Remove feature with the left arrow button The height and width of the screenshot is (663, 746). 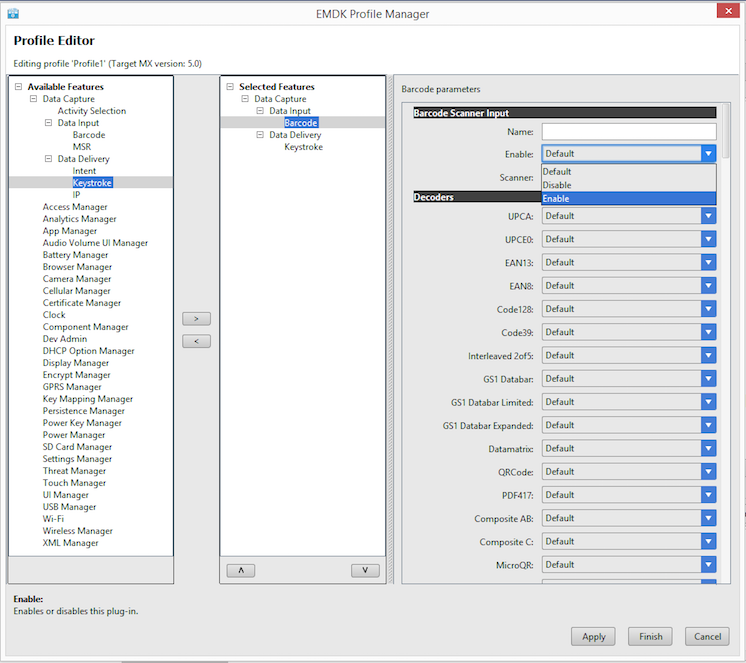196,341
